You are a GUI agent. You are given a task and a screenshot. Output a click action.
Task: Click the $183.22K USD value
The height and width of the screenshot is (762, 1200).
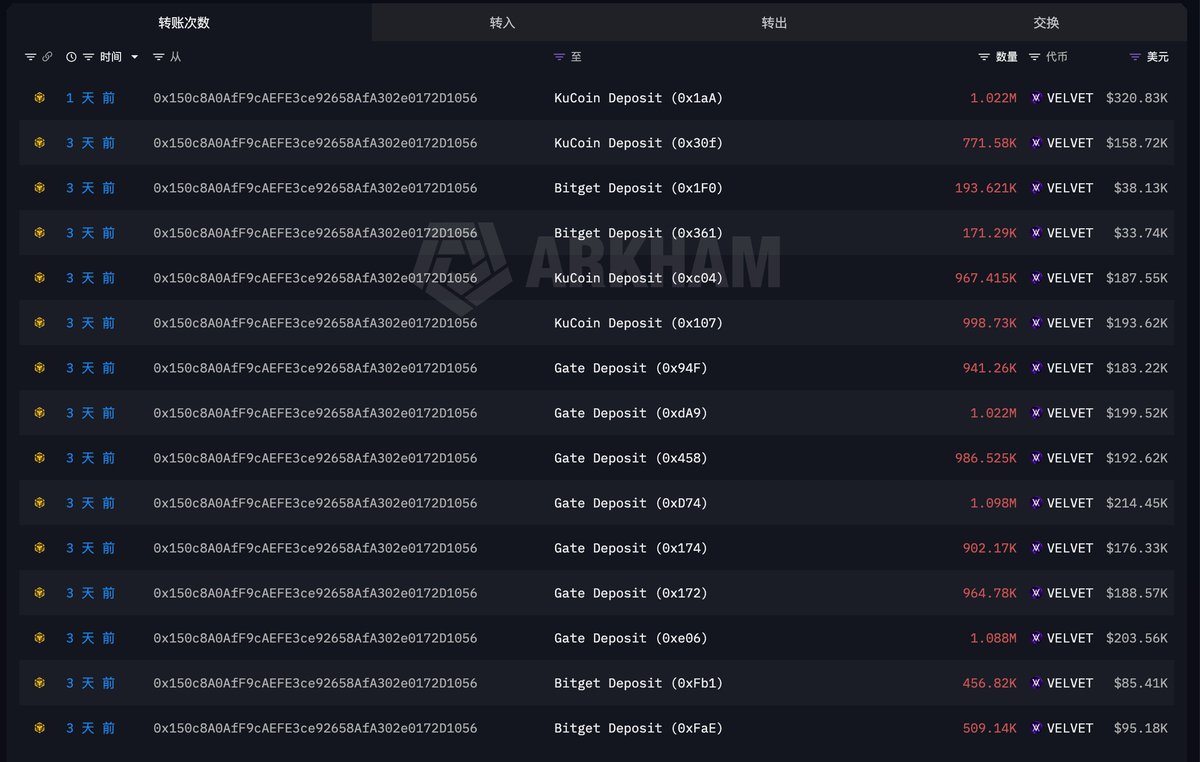pyautogui.click(x=1137, y=368)
